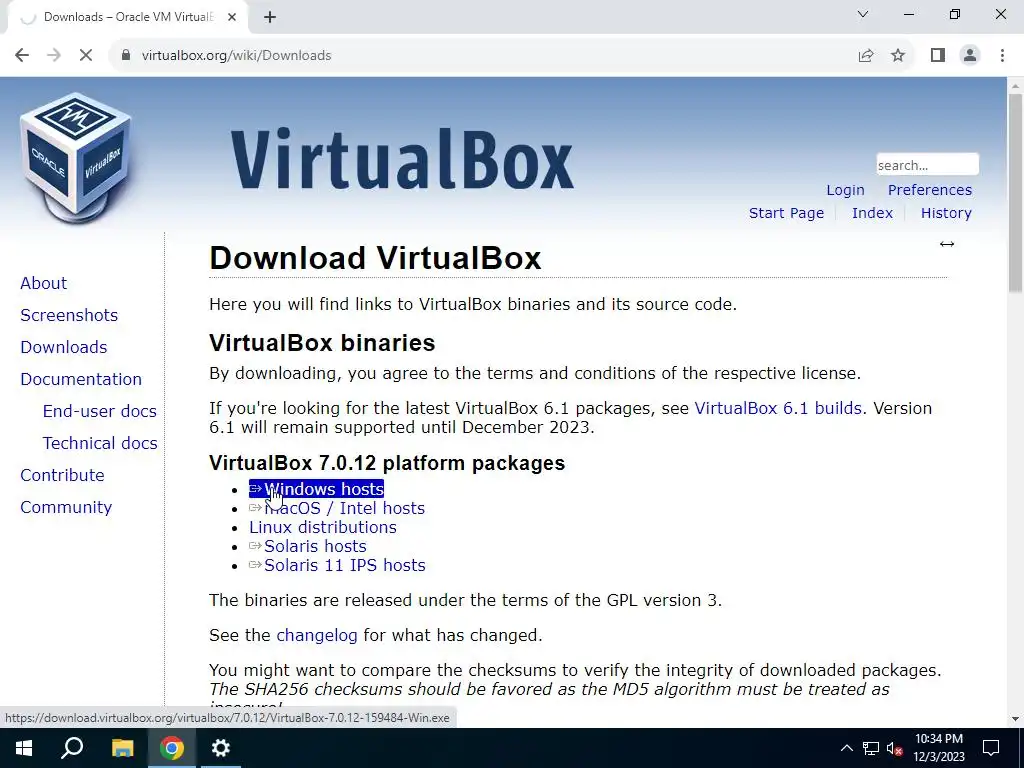
Task: Open Community in the sidebar
Action: 66,507
